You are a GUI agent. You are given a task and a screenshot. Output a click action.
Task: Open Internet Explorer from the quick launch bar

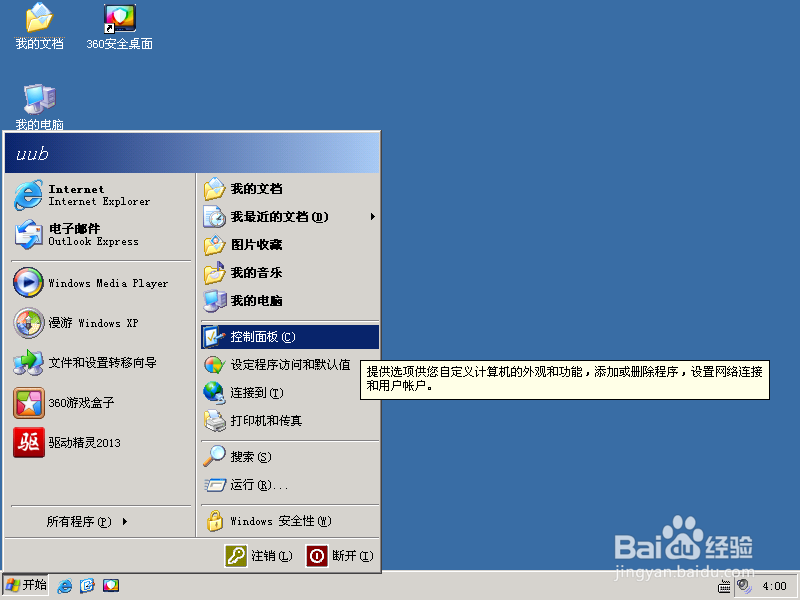[65, 585]
